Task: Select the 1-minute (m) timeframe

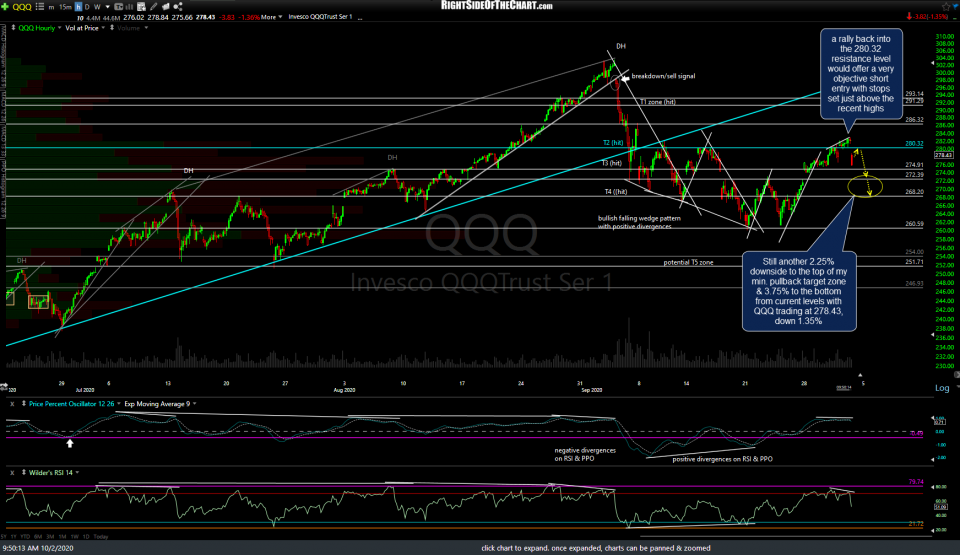Action: (x=51, y=7)
